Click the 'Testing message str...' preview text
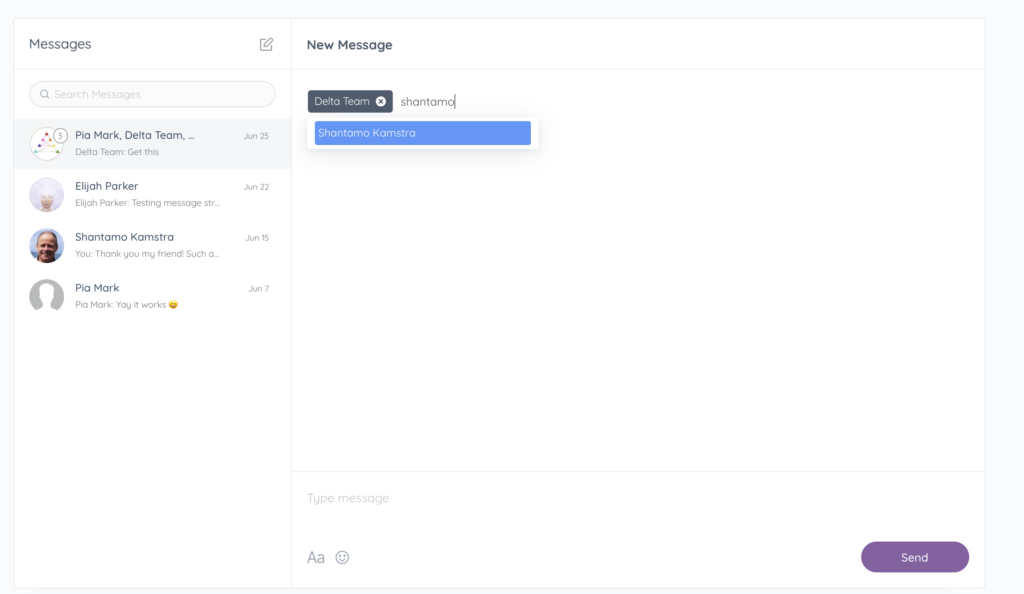 pos(148,203)
